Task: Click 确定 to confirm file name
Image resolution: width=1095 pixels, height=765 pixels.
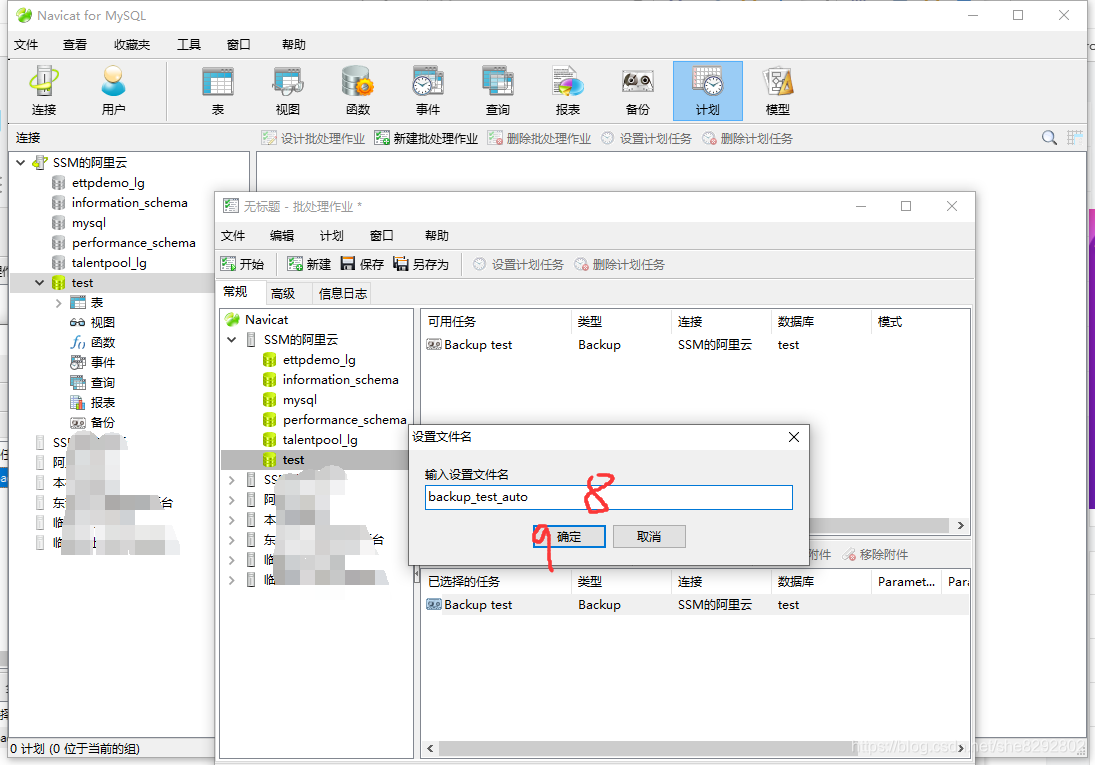Action: point(569,537)
